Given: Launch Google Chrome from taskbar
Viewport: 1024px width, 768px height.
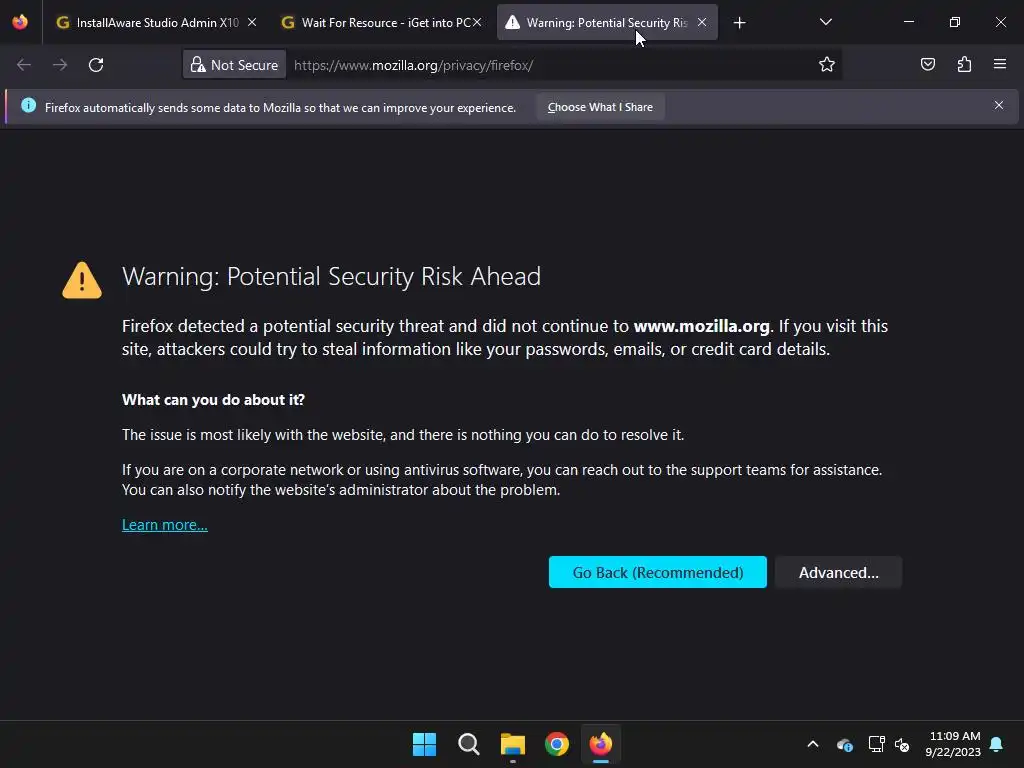Looking at the screenshot, I should point(557,744).
